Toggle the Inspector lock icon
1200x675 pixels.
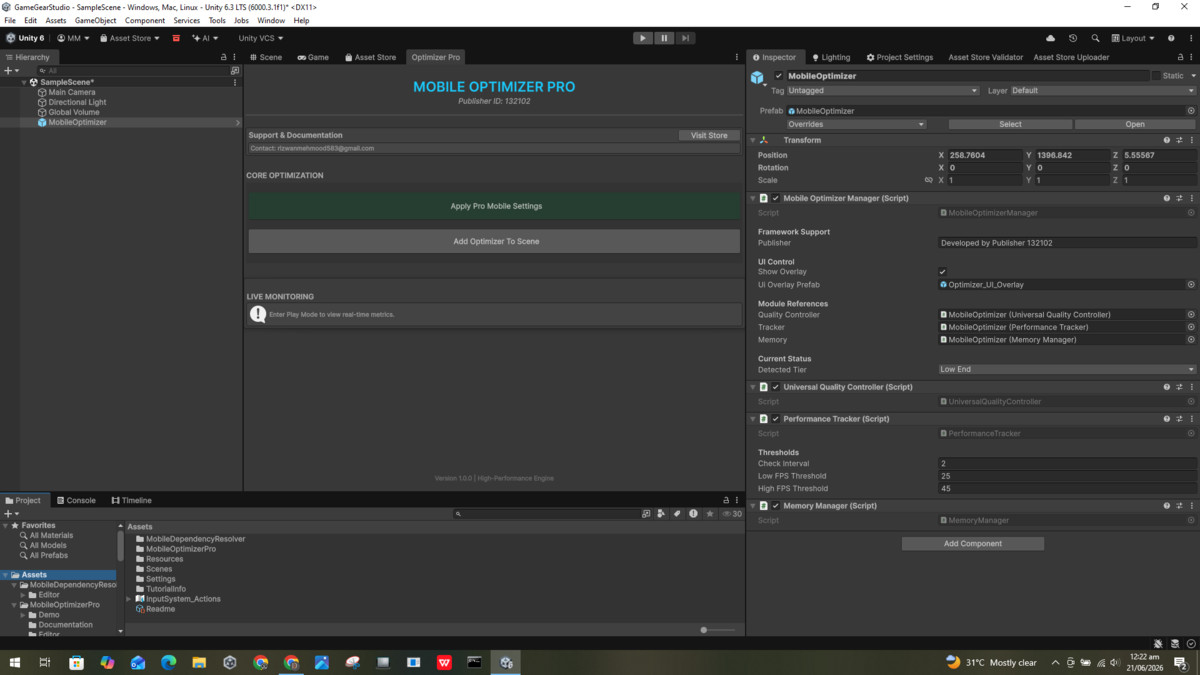1181,57
